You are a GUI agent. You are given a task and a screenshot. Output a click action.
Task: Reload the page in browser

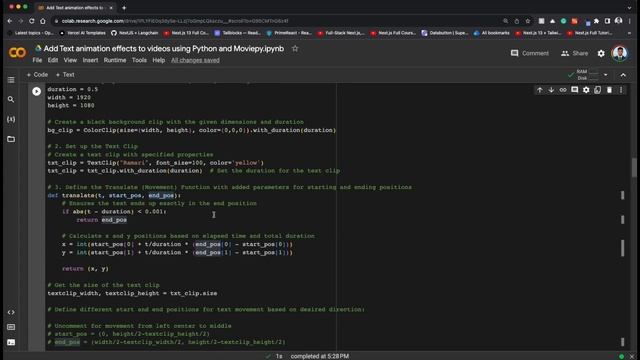click(x=31, y=21)
